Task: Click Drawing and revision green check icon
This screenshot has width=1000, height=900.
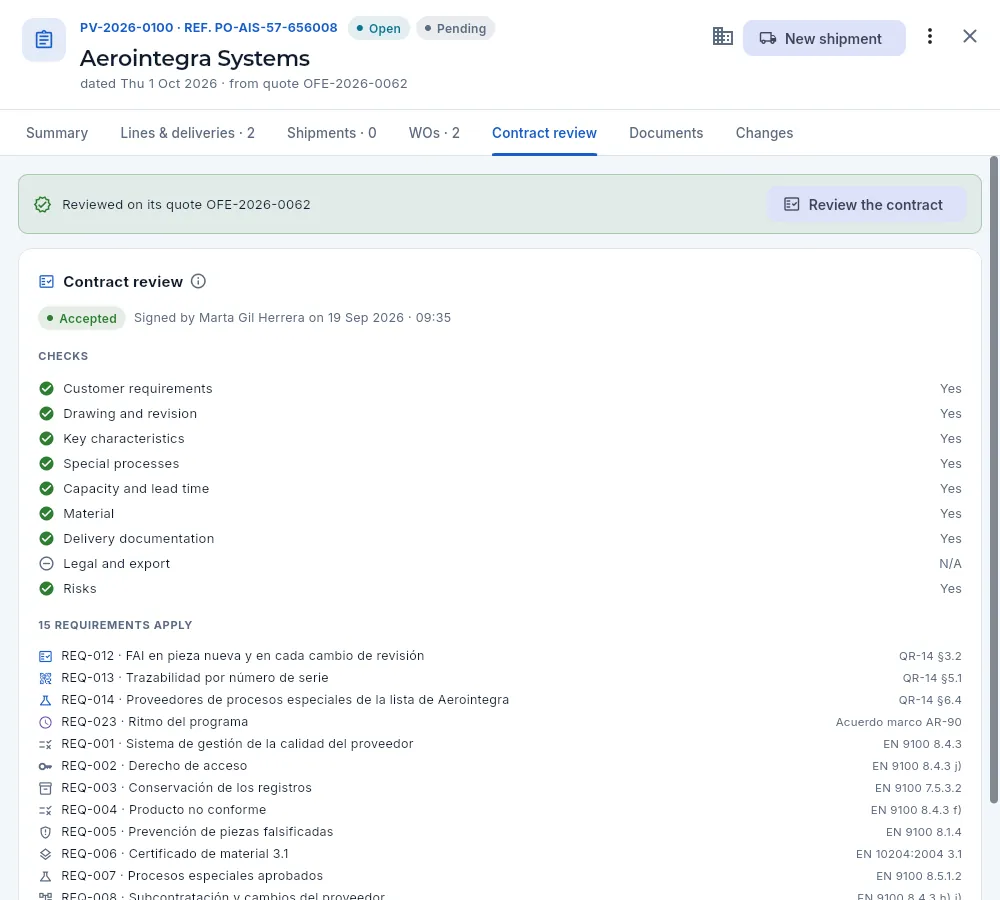Action: click(x=47, y=413)
